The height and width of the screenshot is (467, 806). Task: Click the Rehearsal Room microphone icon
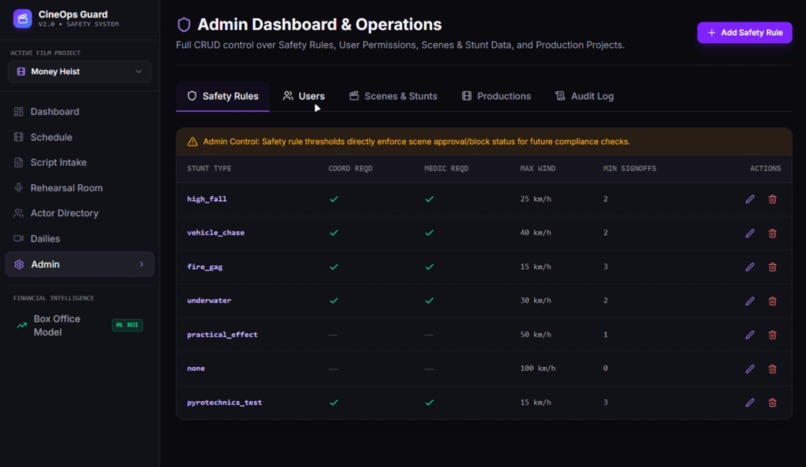click(19, 188)
